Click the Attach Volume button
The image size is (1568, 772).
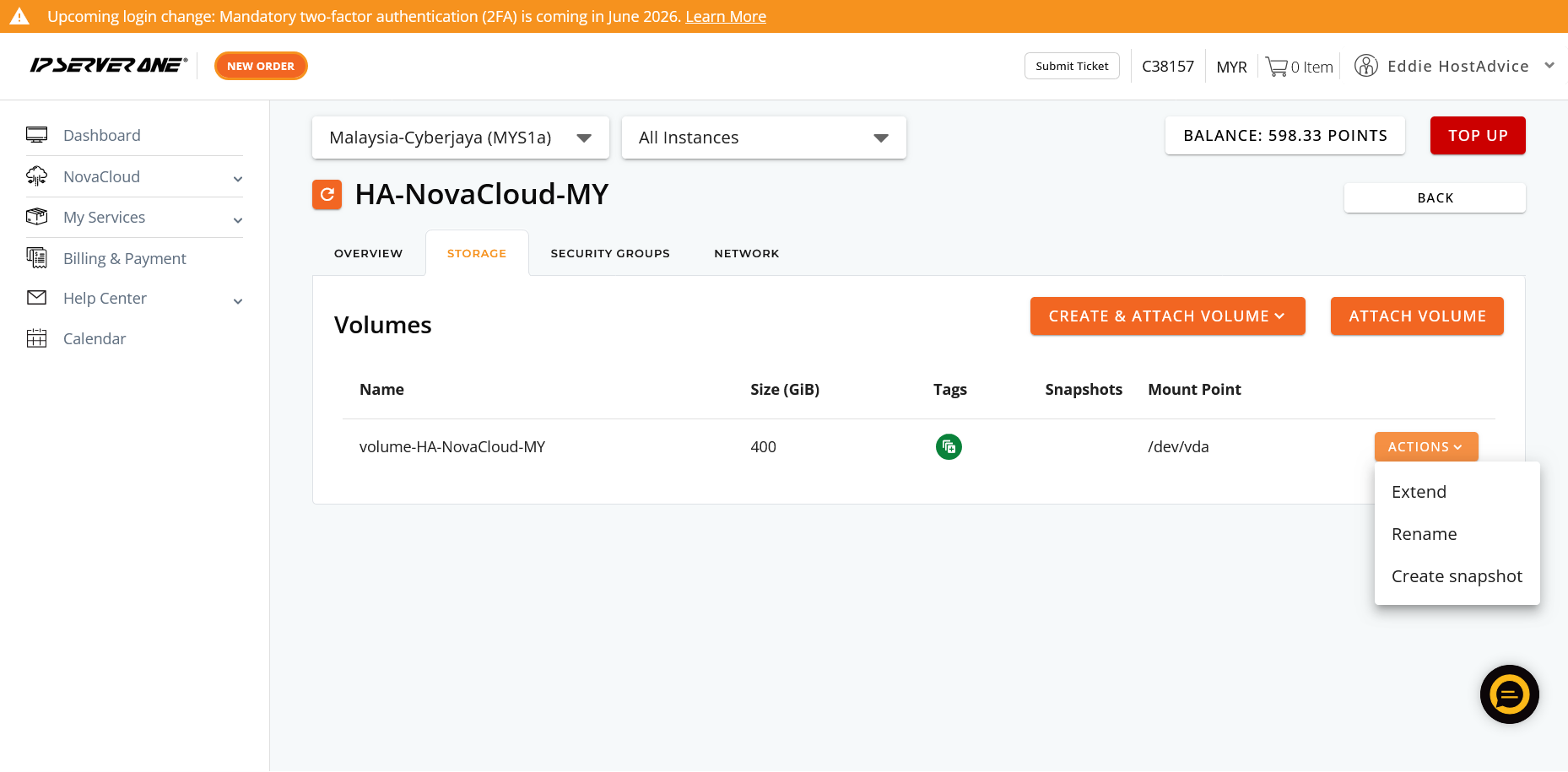point(1417,316)
